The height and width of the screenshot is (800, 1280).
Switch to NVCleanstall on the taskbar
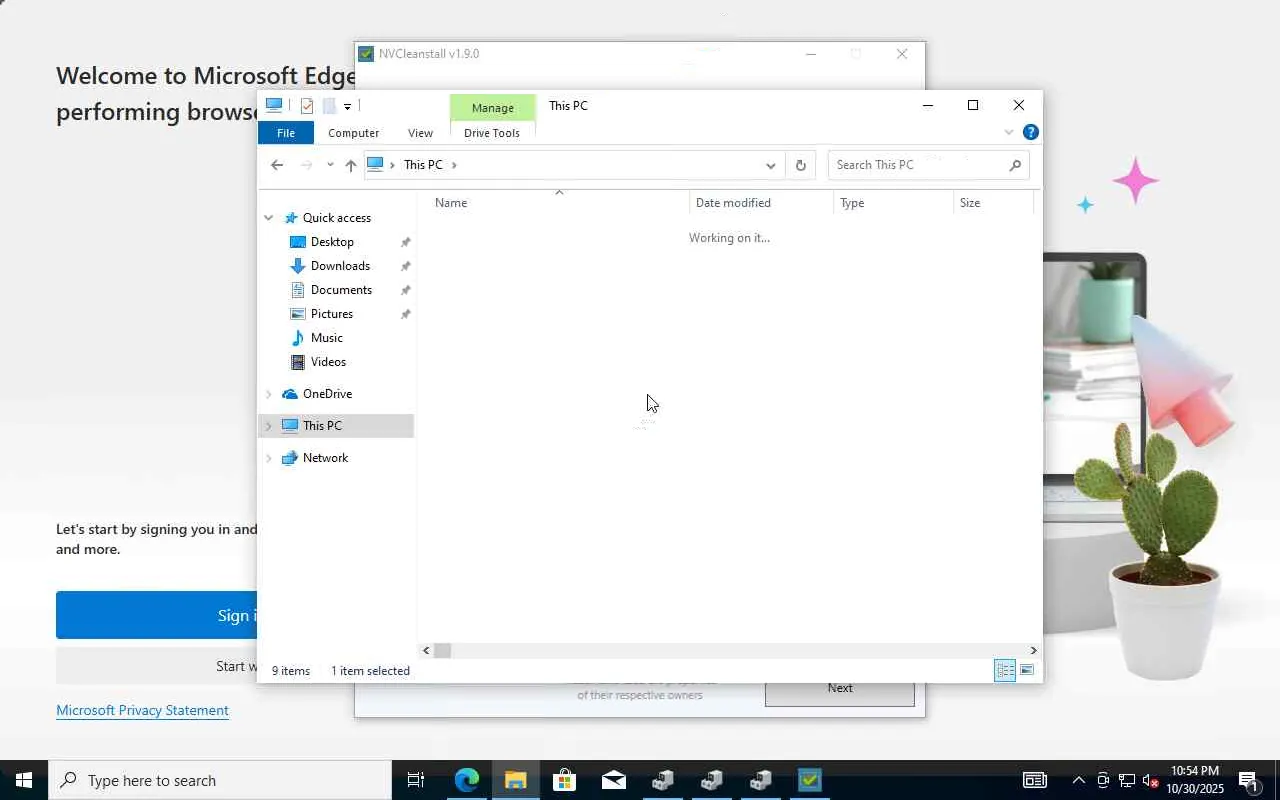(810, 780)
